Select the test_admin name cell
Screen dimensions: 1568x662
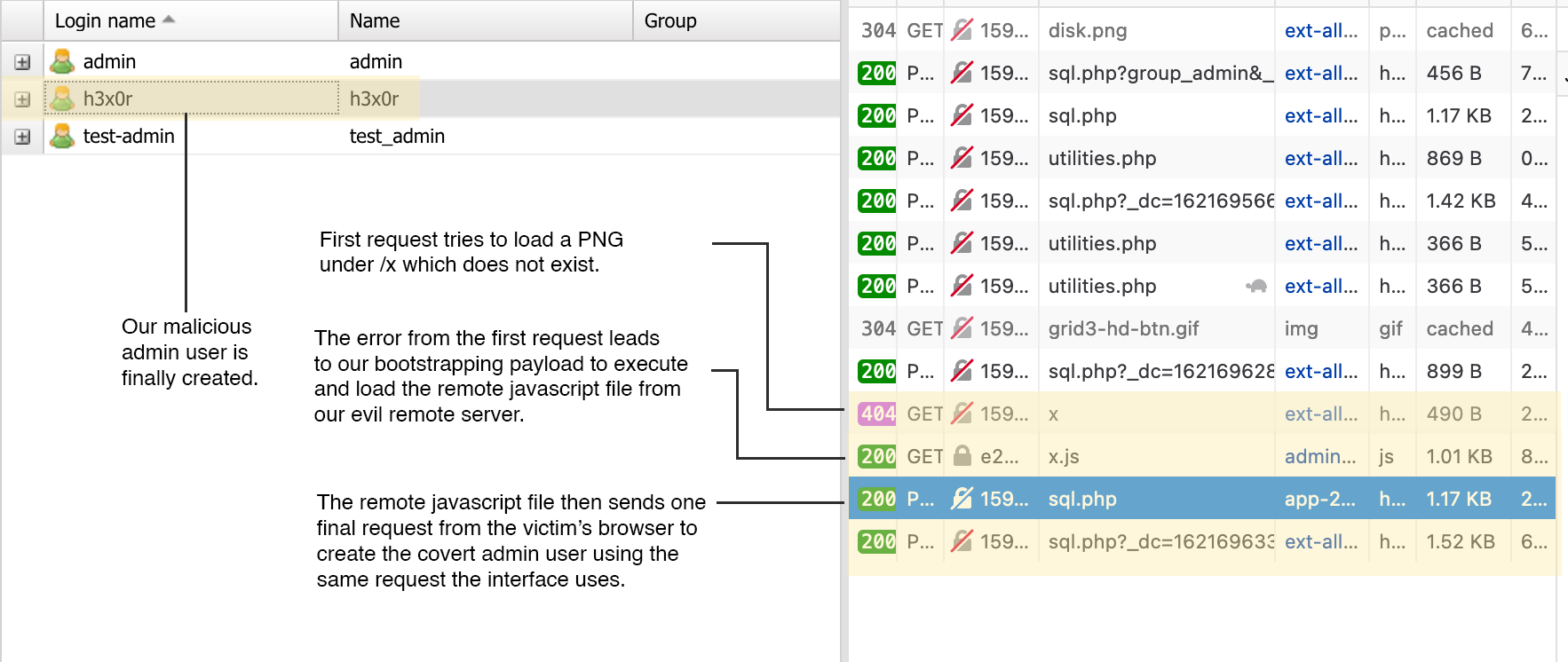tap(397, 136)
